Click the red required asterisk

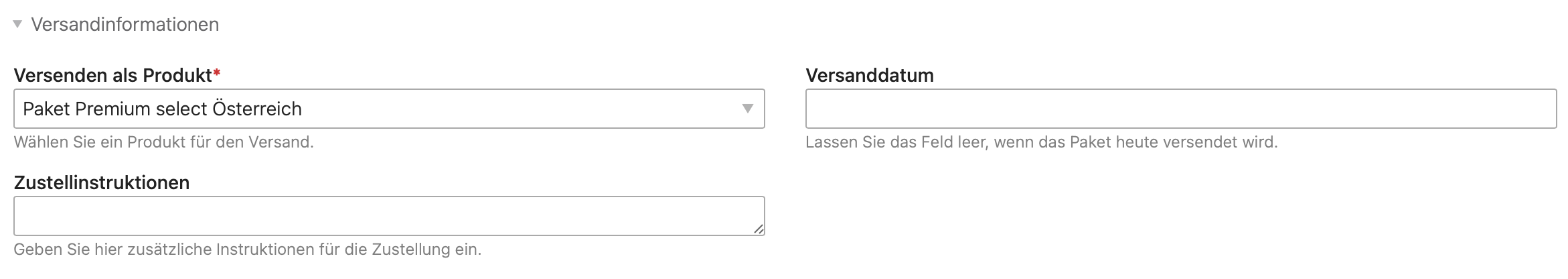click(216, 74)
